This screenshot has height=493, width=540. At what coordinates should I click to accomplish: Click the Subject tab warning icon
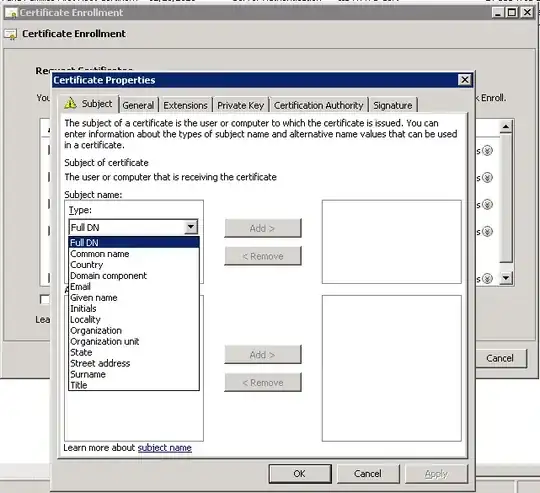pos(70,103)
